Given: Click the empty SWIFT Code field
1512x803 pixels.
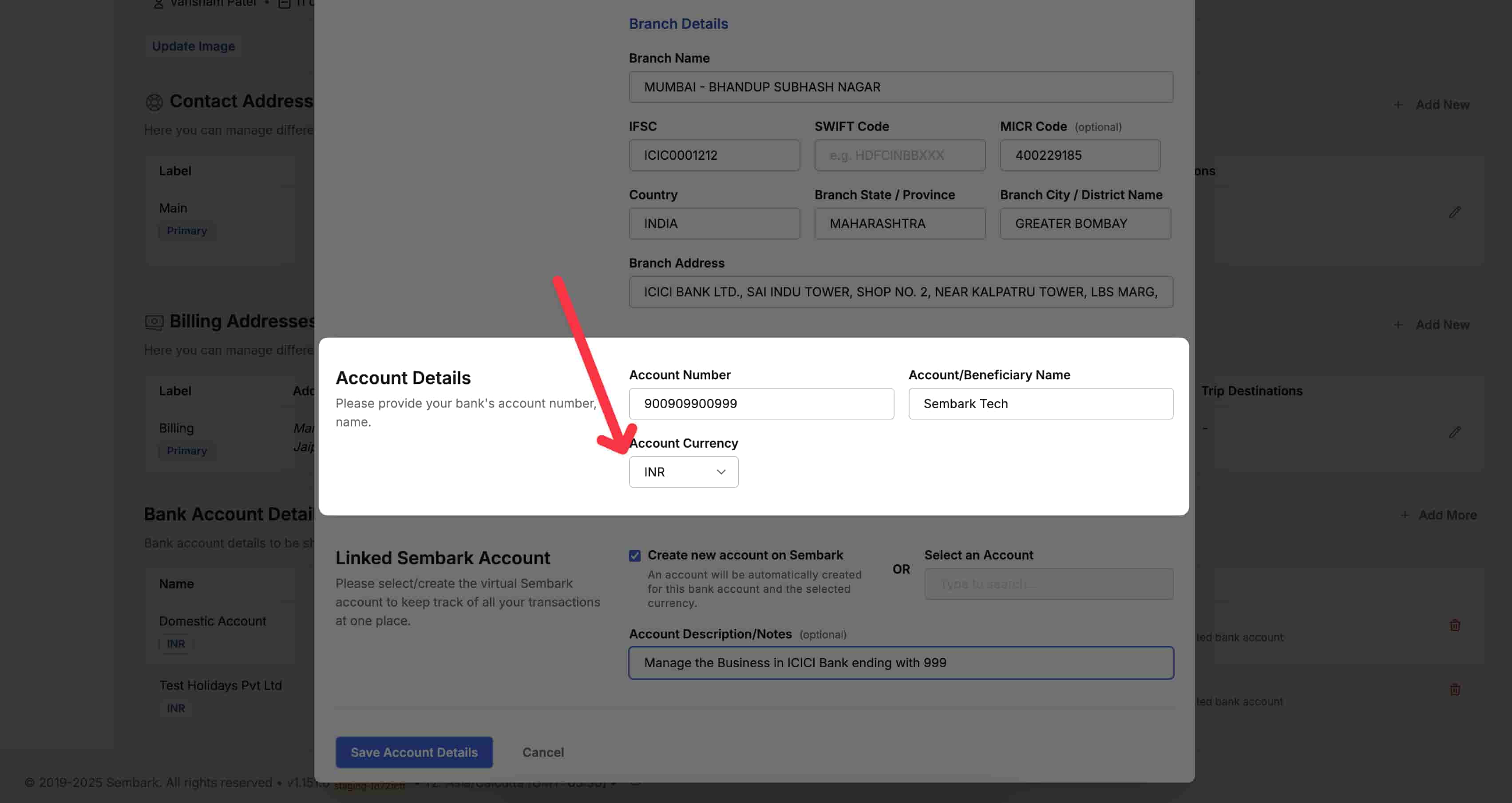Looking at the screenshot, I should pyautogui.click(x=899, y=155).
